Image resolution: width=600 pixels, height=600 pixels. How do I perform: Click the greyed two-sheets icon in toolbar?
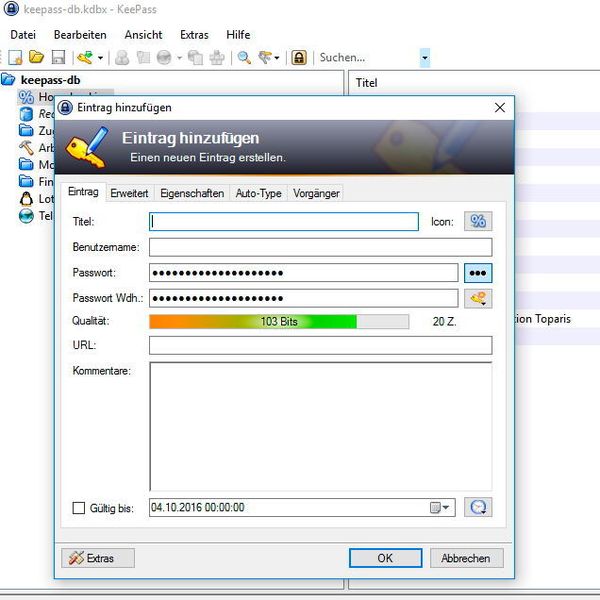(196, 58)
